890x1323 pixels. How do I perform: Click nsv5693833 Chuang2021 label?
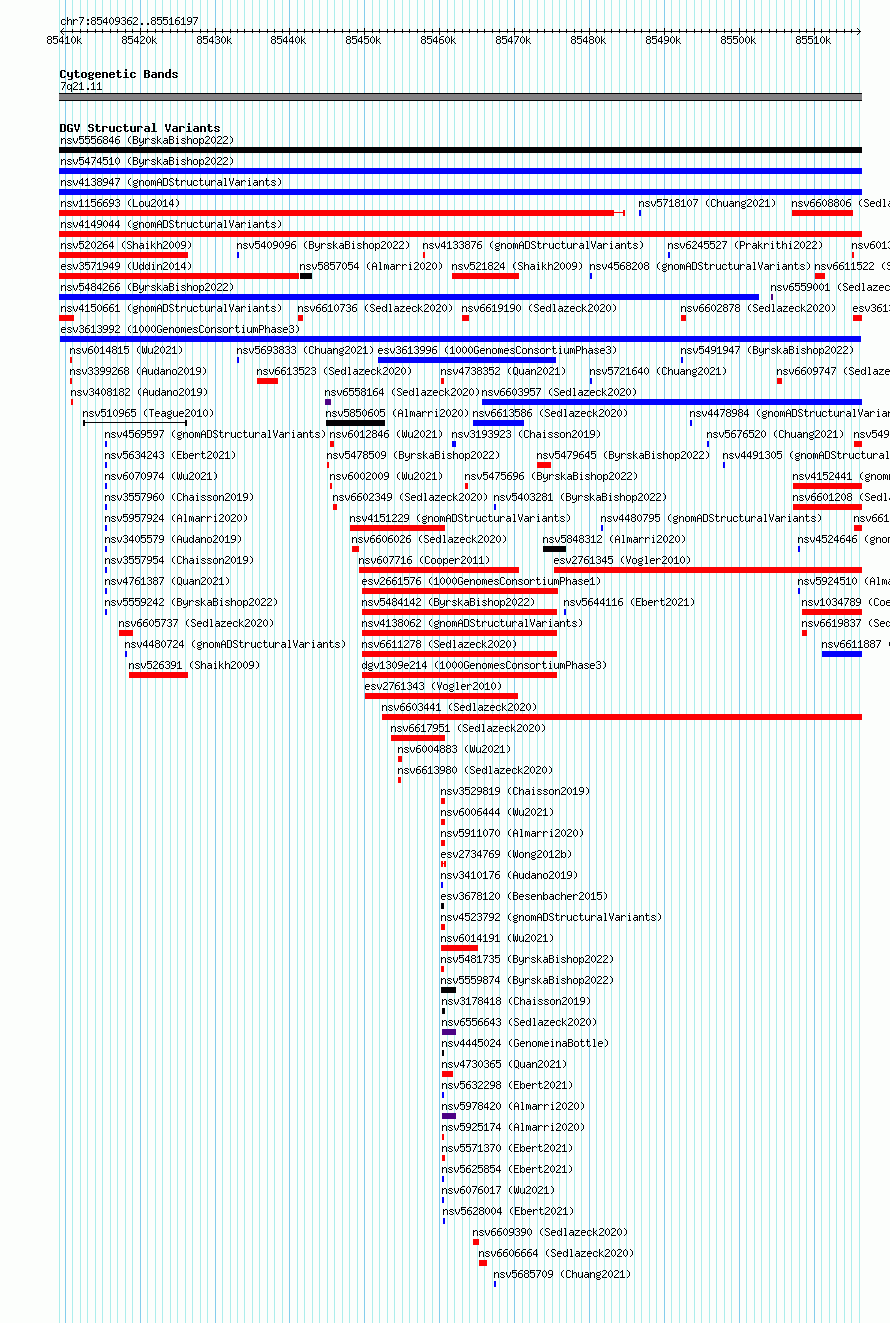[305, 350]
